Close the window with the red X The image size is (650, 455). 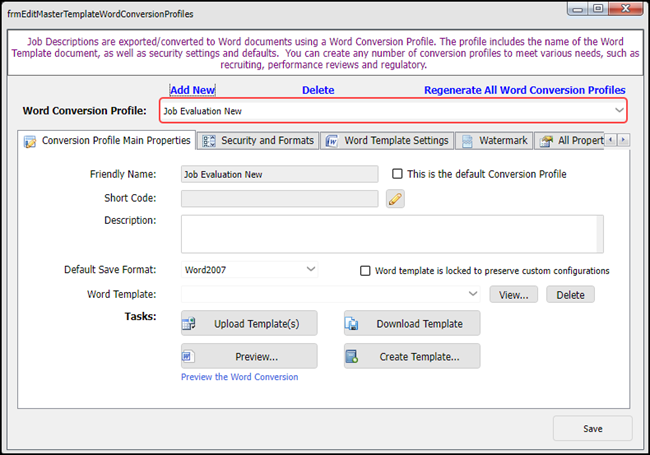tap(626, 9)
